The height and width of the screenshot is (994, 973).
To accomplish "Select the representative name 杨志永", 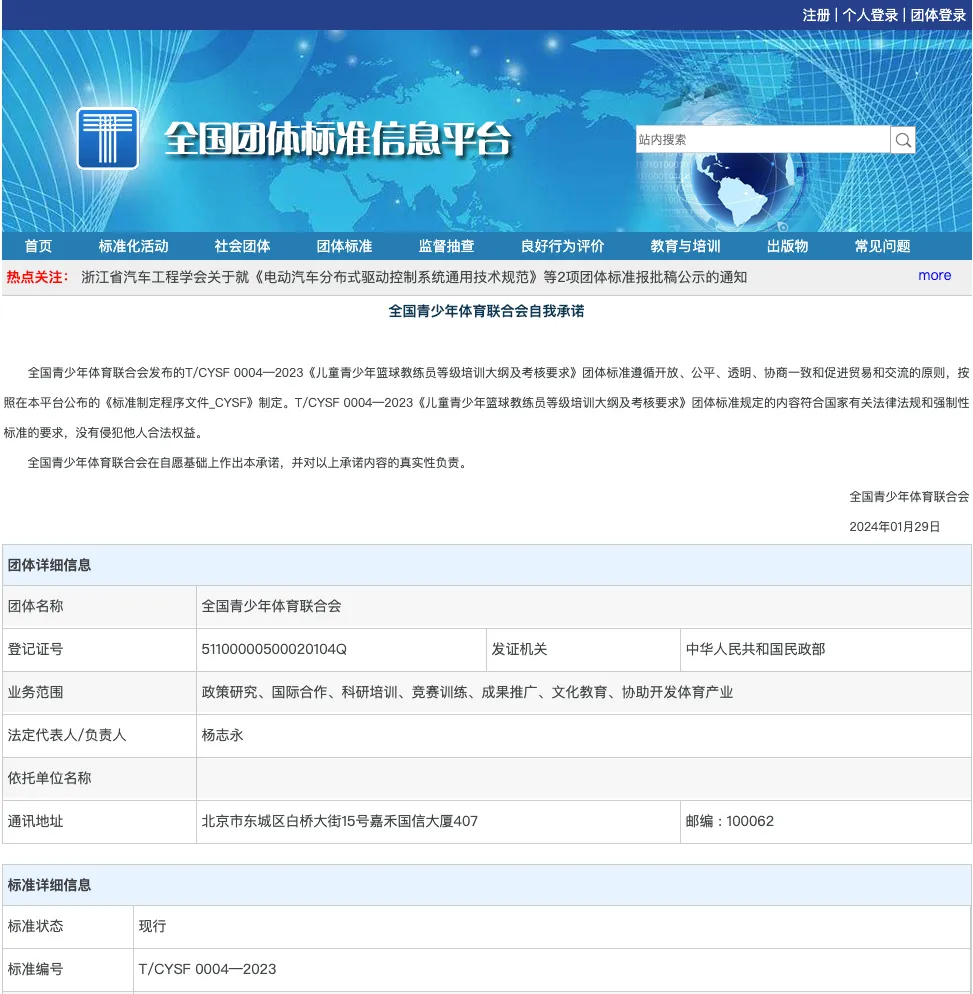I will click(222, 735).
